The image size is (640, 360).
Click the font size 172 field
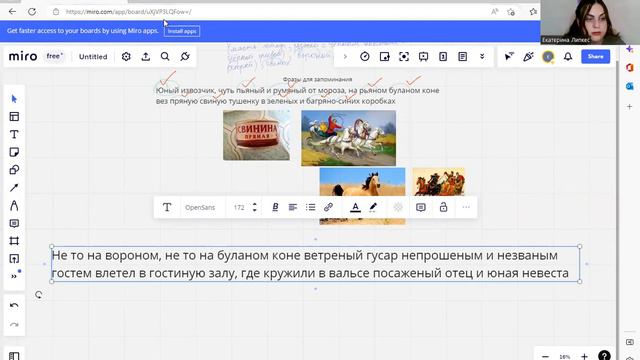(239, 207)
